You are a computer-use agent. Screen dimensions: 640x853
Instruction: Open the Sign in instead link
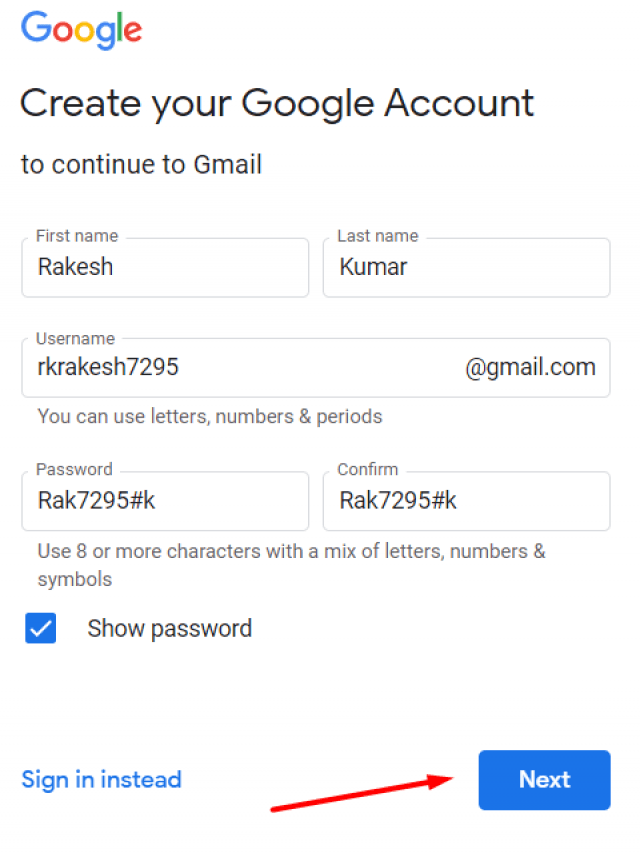point(101,780)
